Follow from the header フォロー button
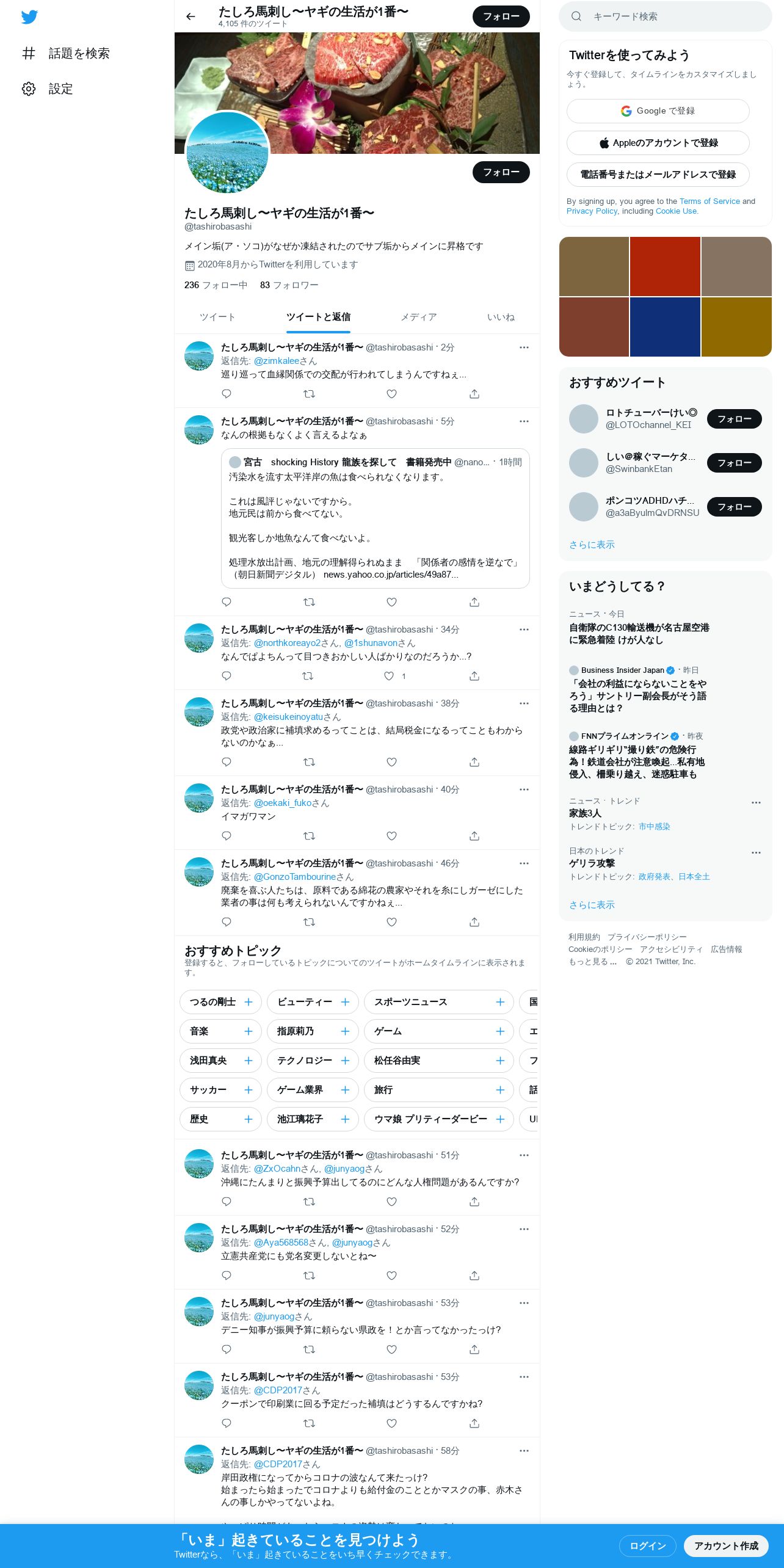The height and width of the screenshot is (1568, 784). click(501, 16)
